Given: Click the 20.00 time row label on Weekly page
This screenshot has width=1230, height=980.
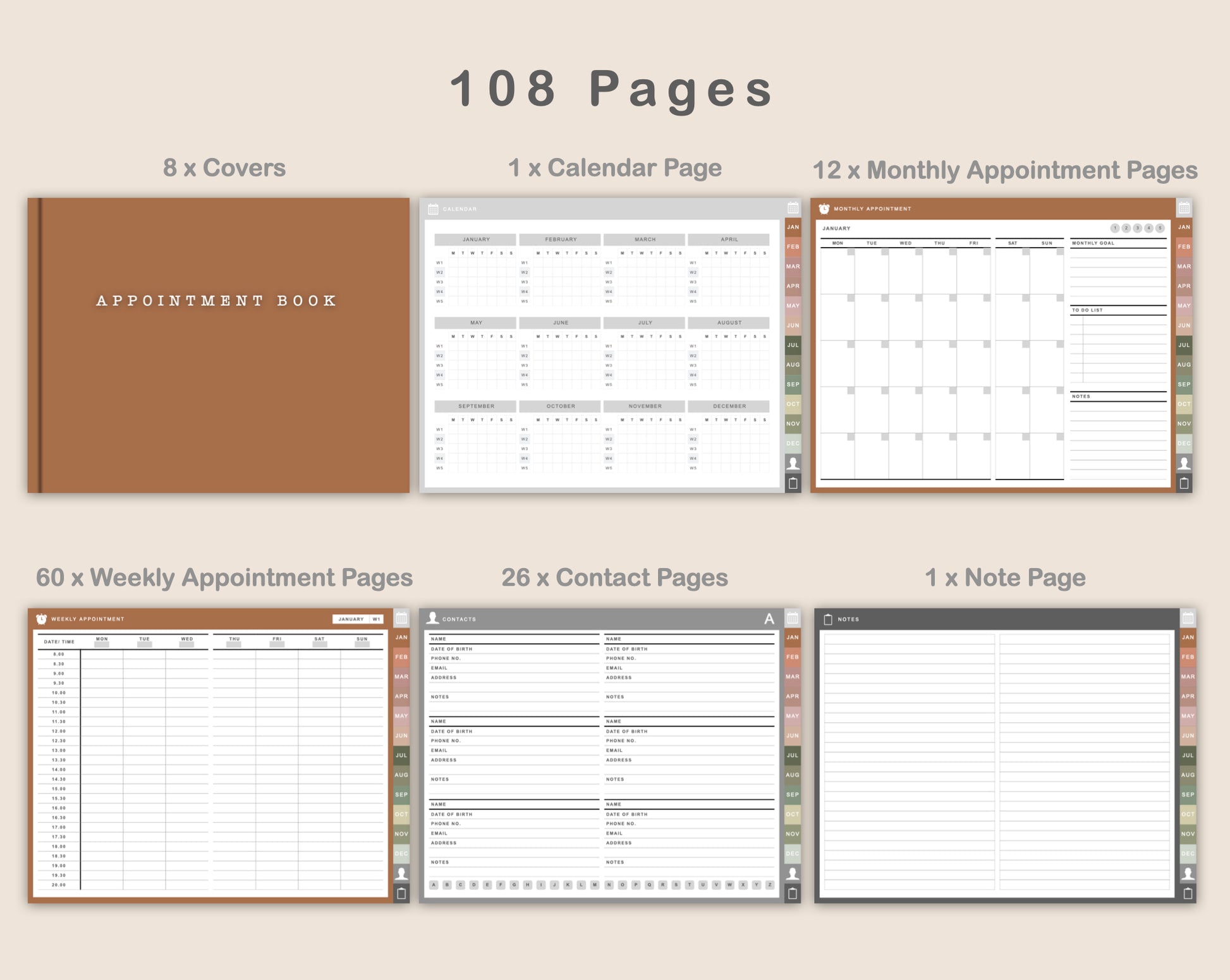Looking at the screenshot, I should (x=59, y=885).
